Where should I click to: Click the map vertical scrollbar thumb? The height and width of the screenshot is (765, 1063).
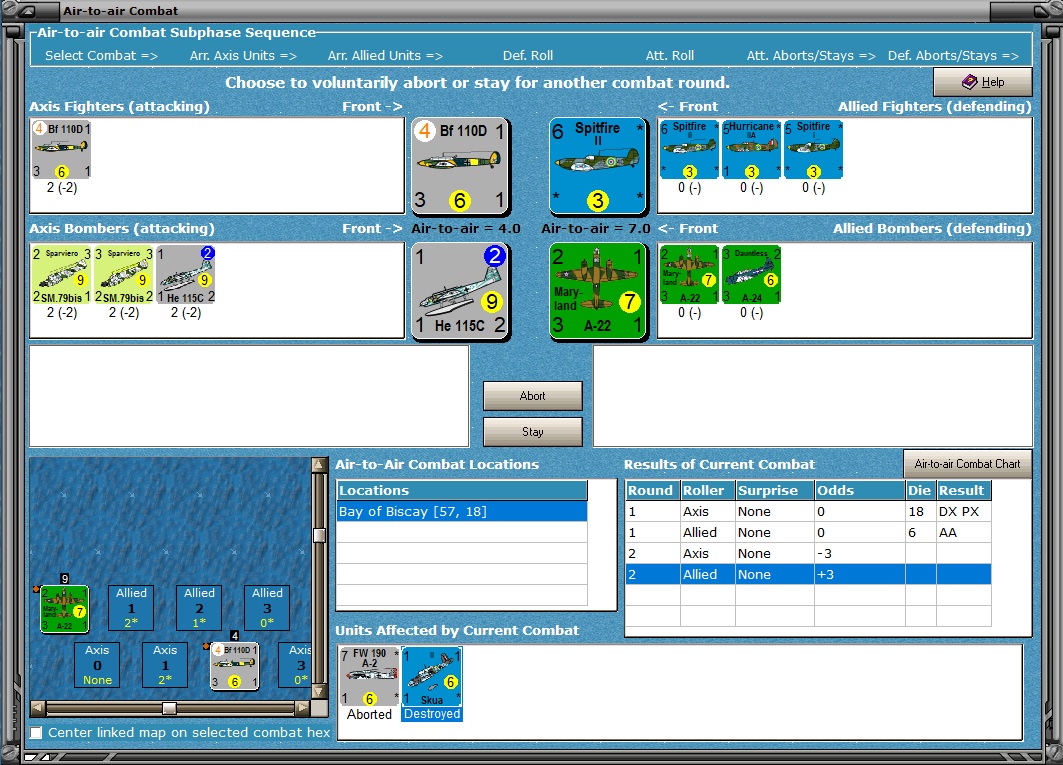(x=319, y=535)
